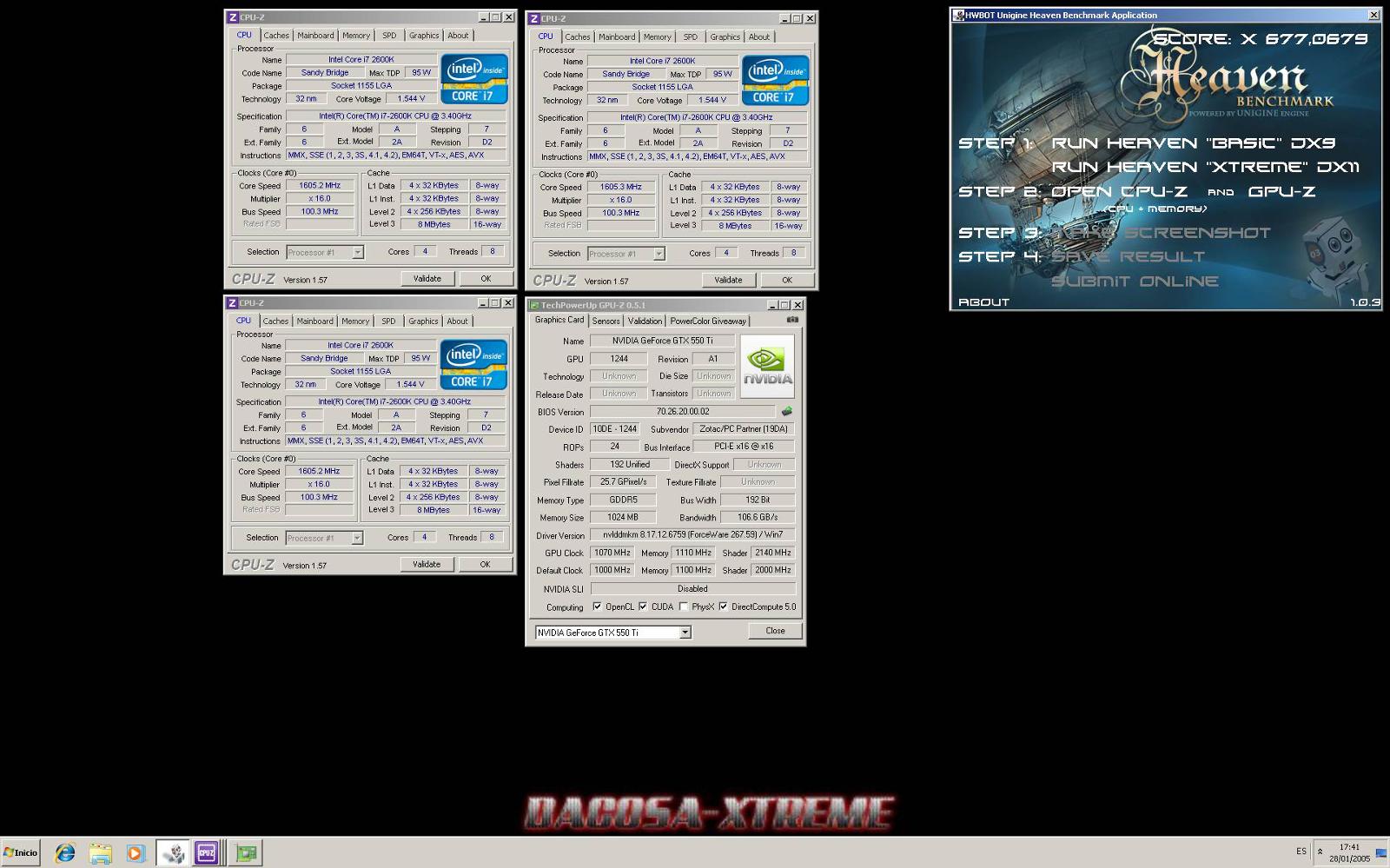This screenshot has width=1390, height=868.
Task: Open About tab in lower CPU-Z window
Action: click(x=457, y=321)
